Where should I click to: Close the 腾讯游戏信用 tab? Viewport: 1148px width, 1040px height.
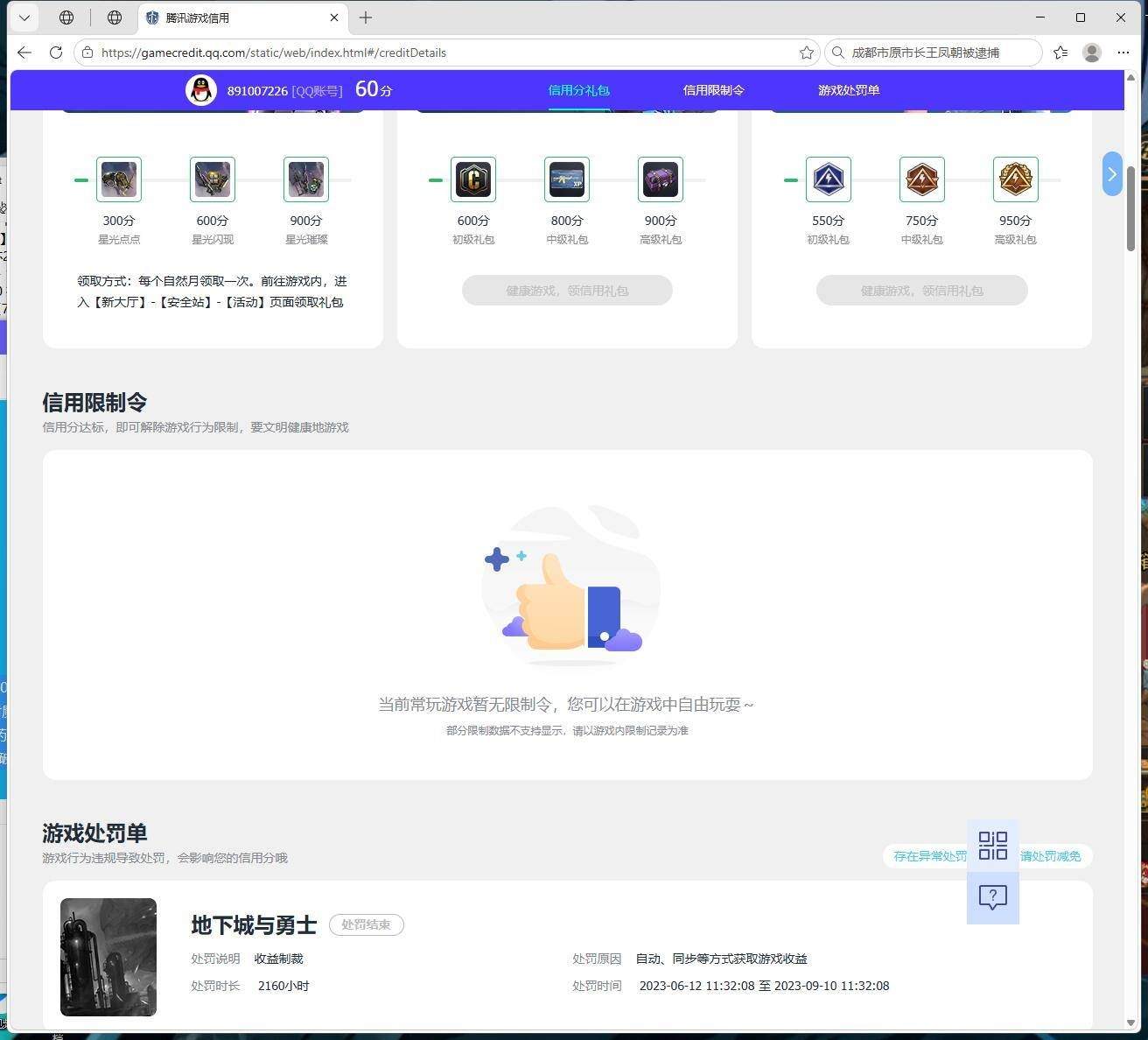334,18
